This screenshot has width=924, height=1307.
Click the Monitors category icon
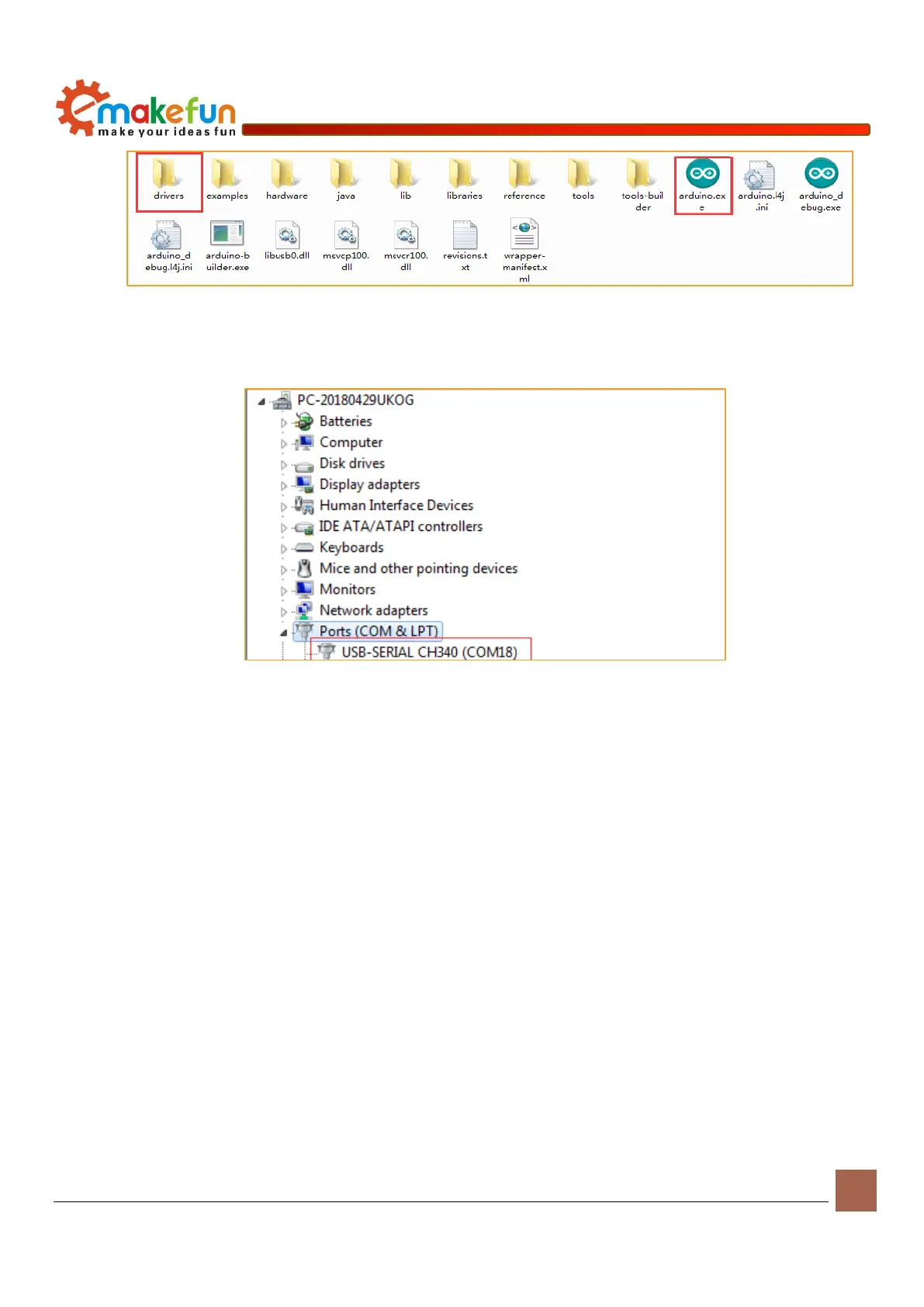pos(304,589)
